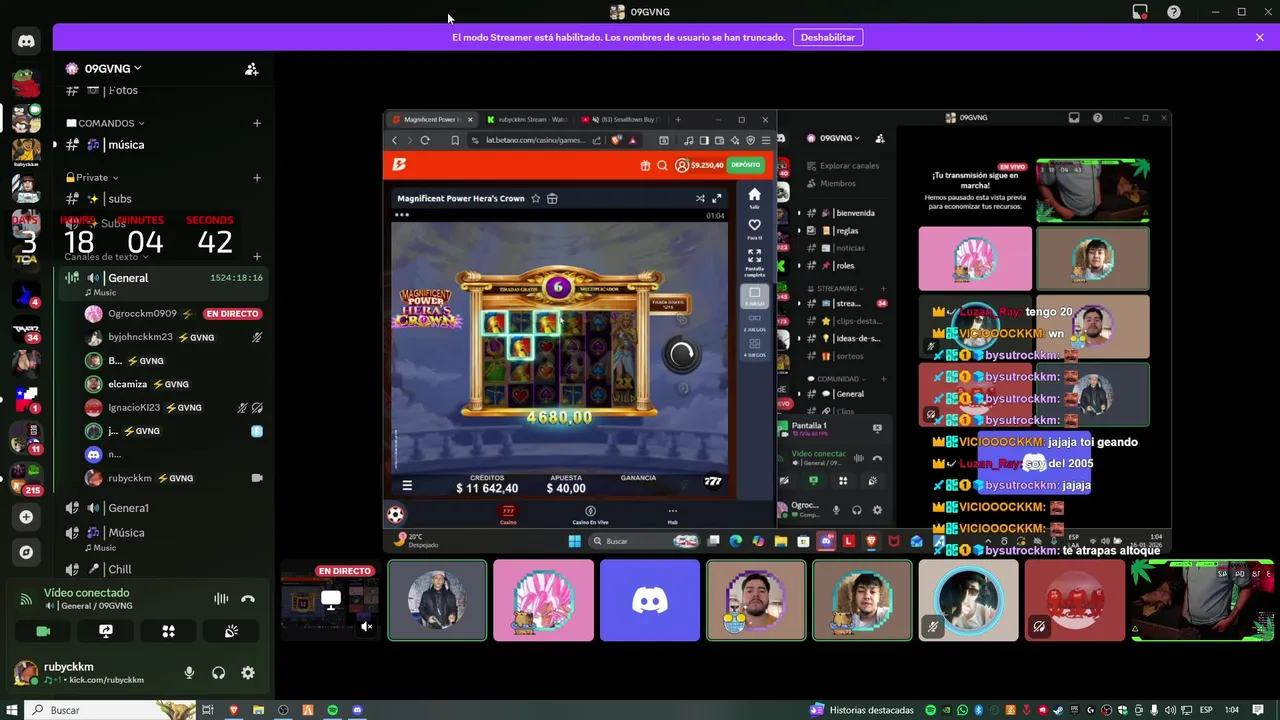1280x720 pixels.
Task: Open the Discord inbox icon in title bar
Action: (x=1140, y=12)
